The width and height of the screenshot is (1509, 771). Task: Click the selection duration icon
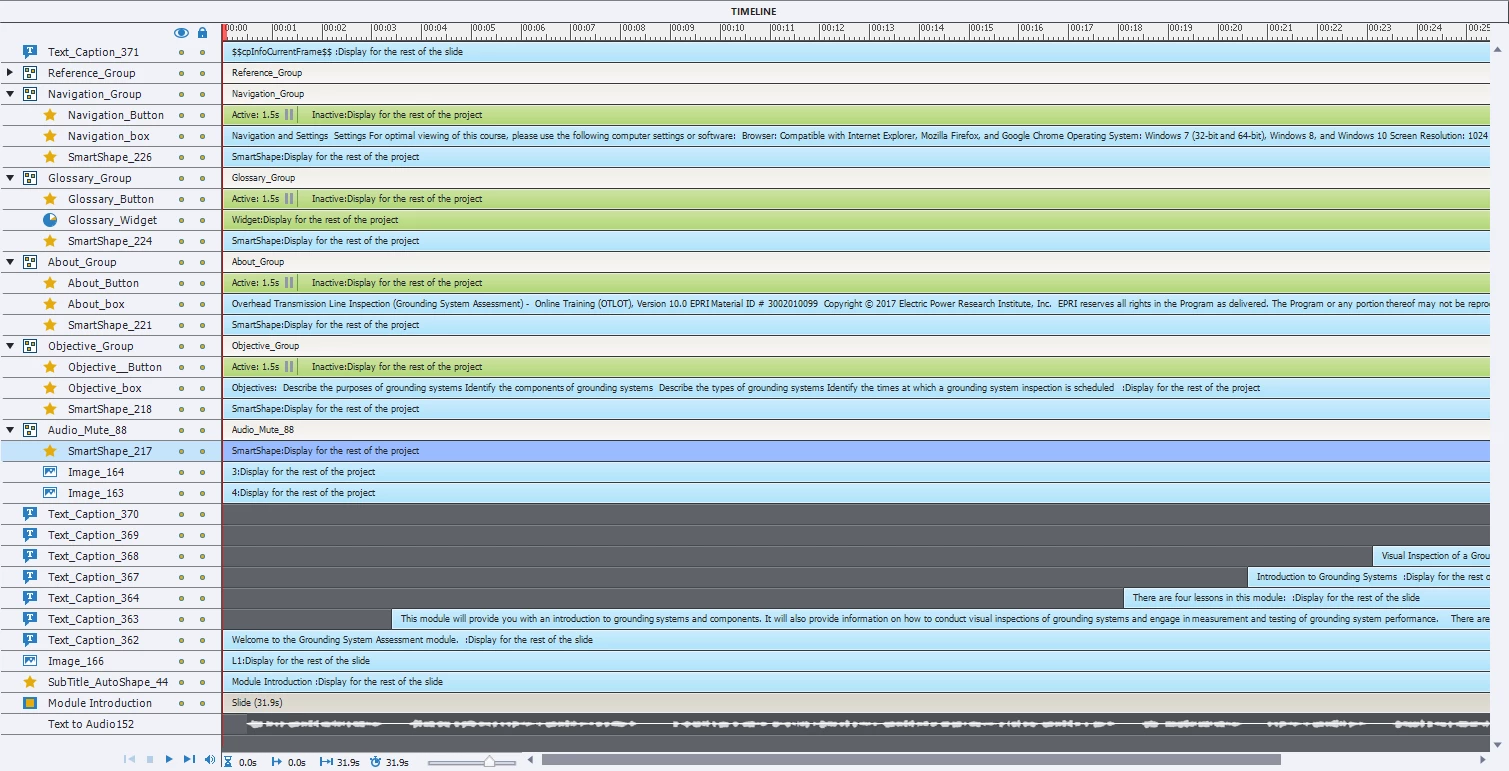[x=326, y=762]
